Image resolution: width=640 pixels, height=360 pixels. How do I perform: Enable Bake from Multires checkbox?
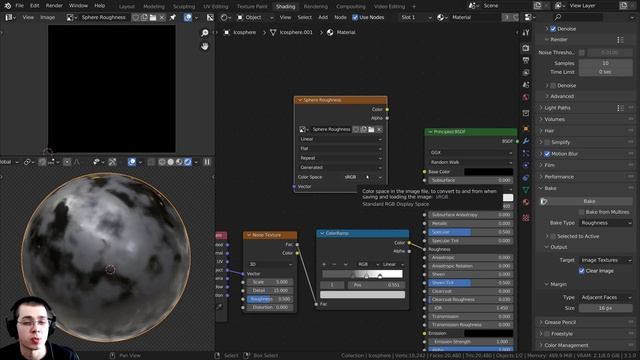coord(582,212)
